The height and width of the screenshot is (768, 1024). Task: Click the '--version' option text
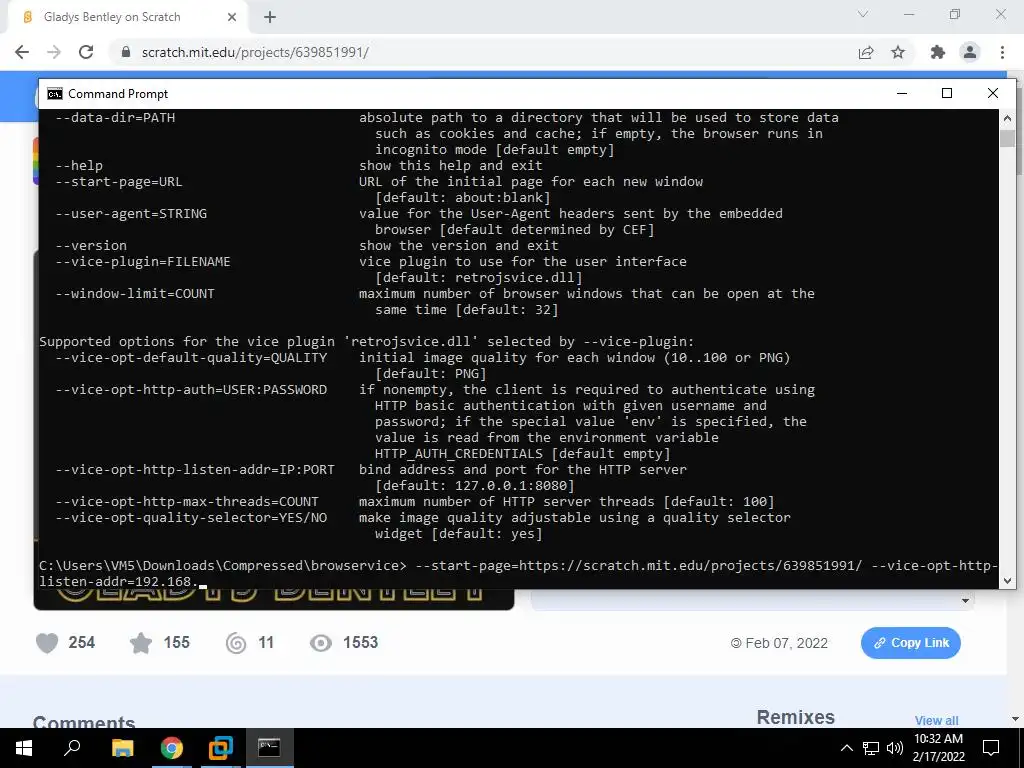click(x=91, y=246)
